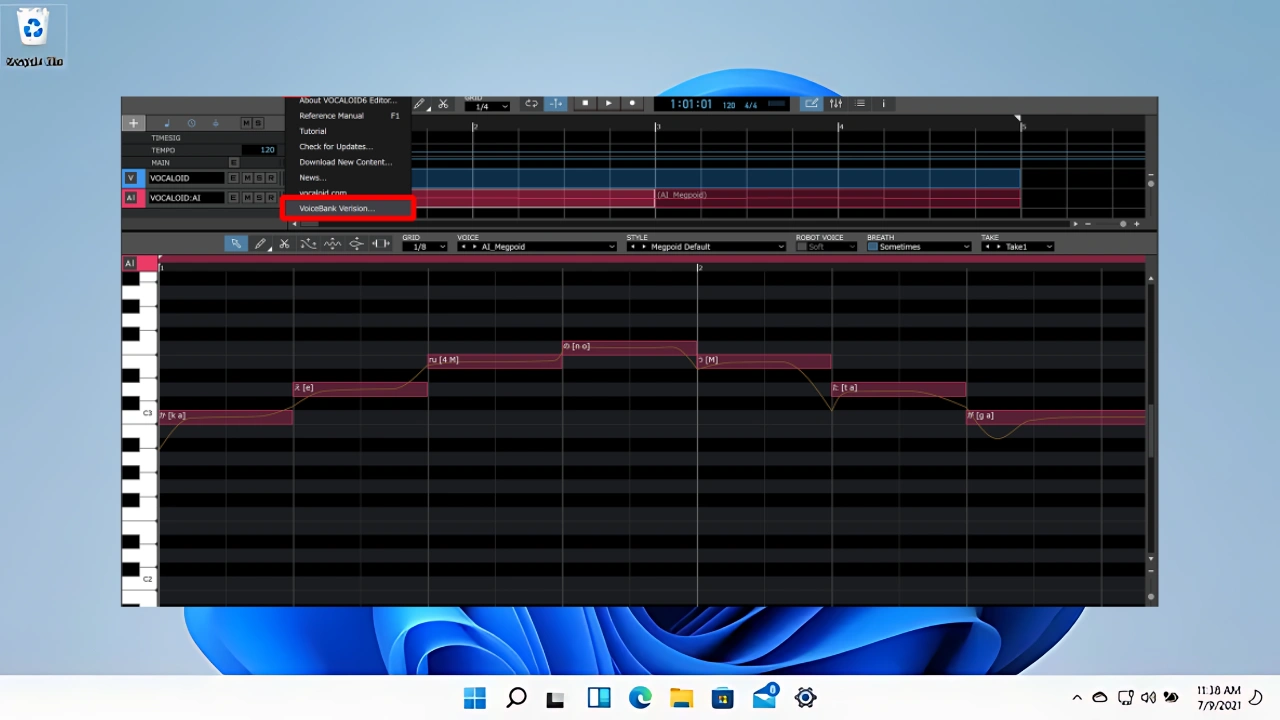Pick the pencil tool in piano roll toolbar
Viewport: 1280px width, 720px height.
[260, 244]
